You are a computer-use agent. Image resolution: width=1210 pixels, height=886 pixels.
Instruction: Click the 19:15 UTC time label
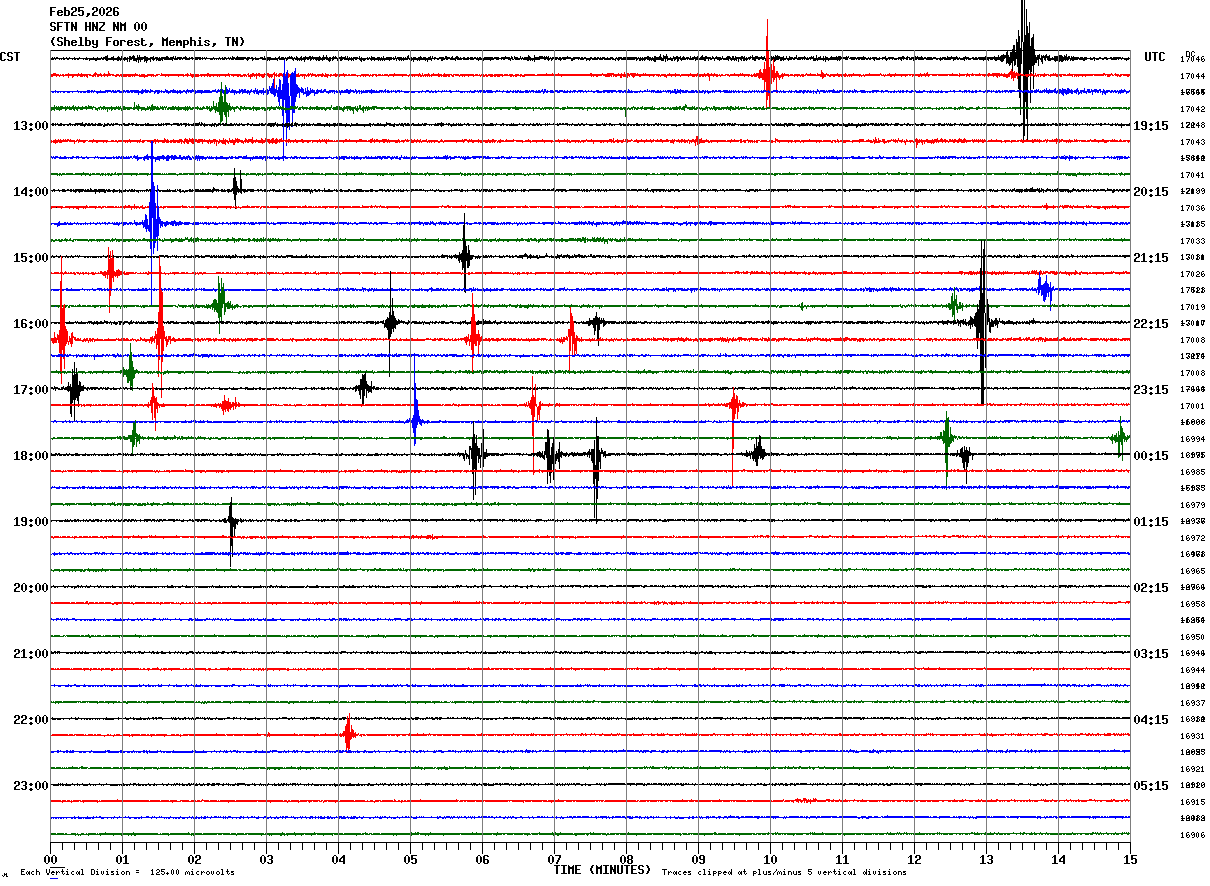[1151, 126]
